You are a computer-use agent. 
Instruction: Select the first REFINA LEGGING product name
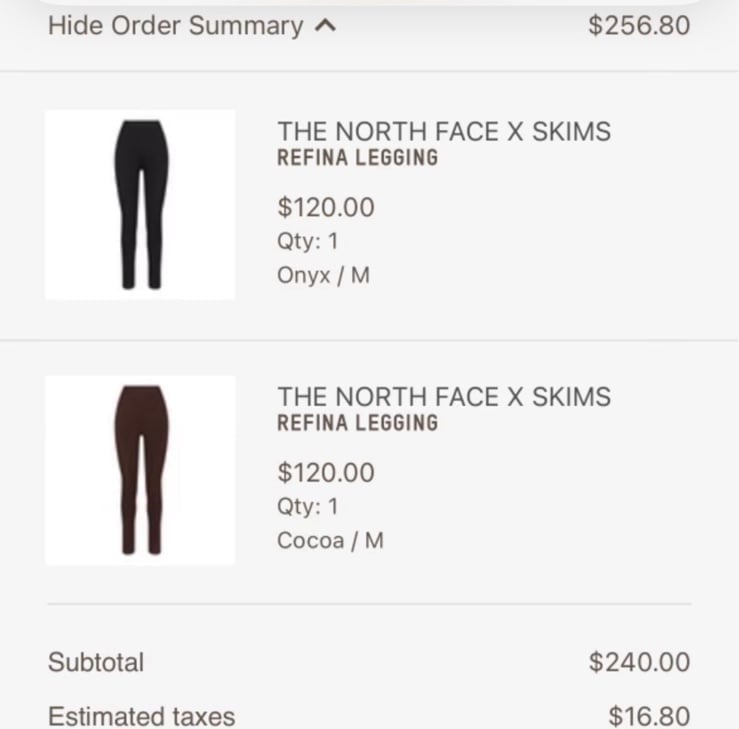click(x=358, y=157)
